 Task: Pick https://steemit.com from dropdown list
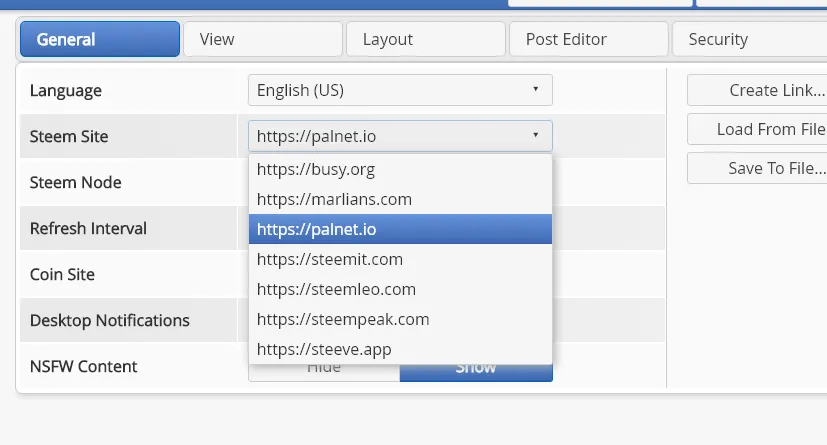click(x=400, y=259)
